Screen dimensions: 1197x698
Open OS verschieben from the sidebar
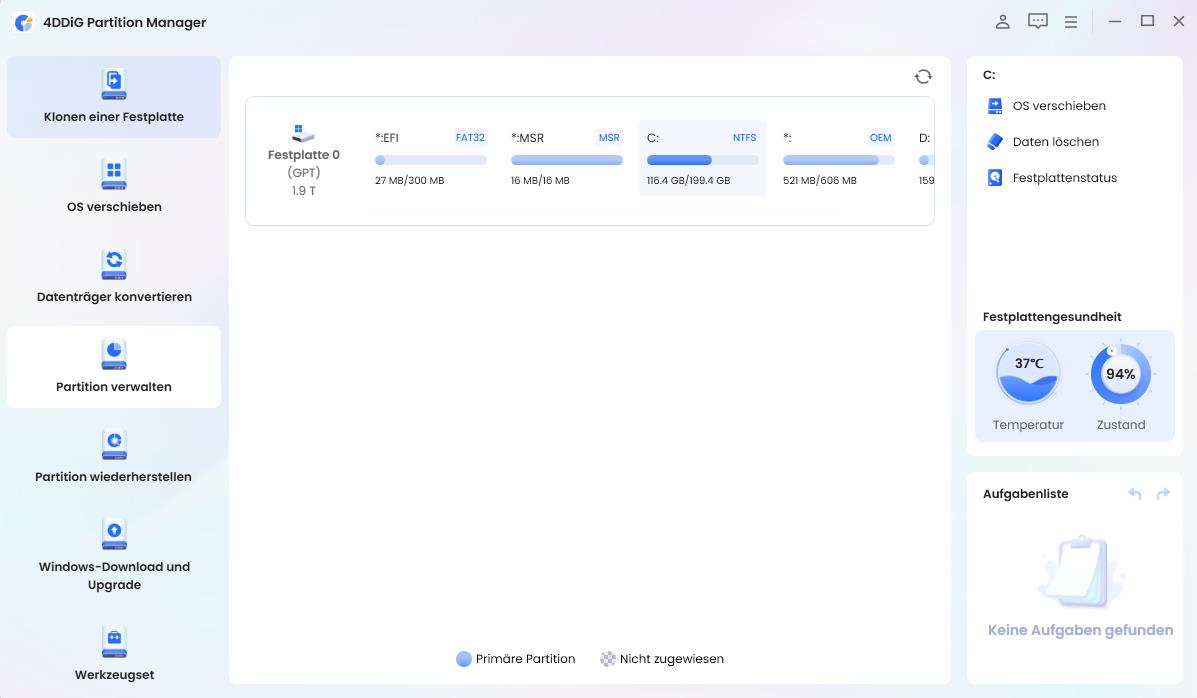coord(114,187)
